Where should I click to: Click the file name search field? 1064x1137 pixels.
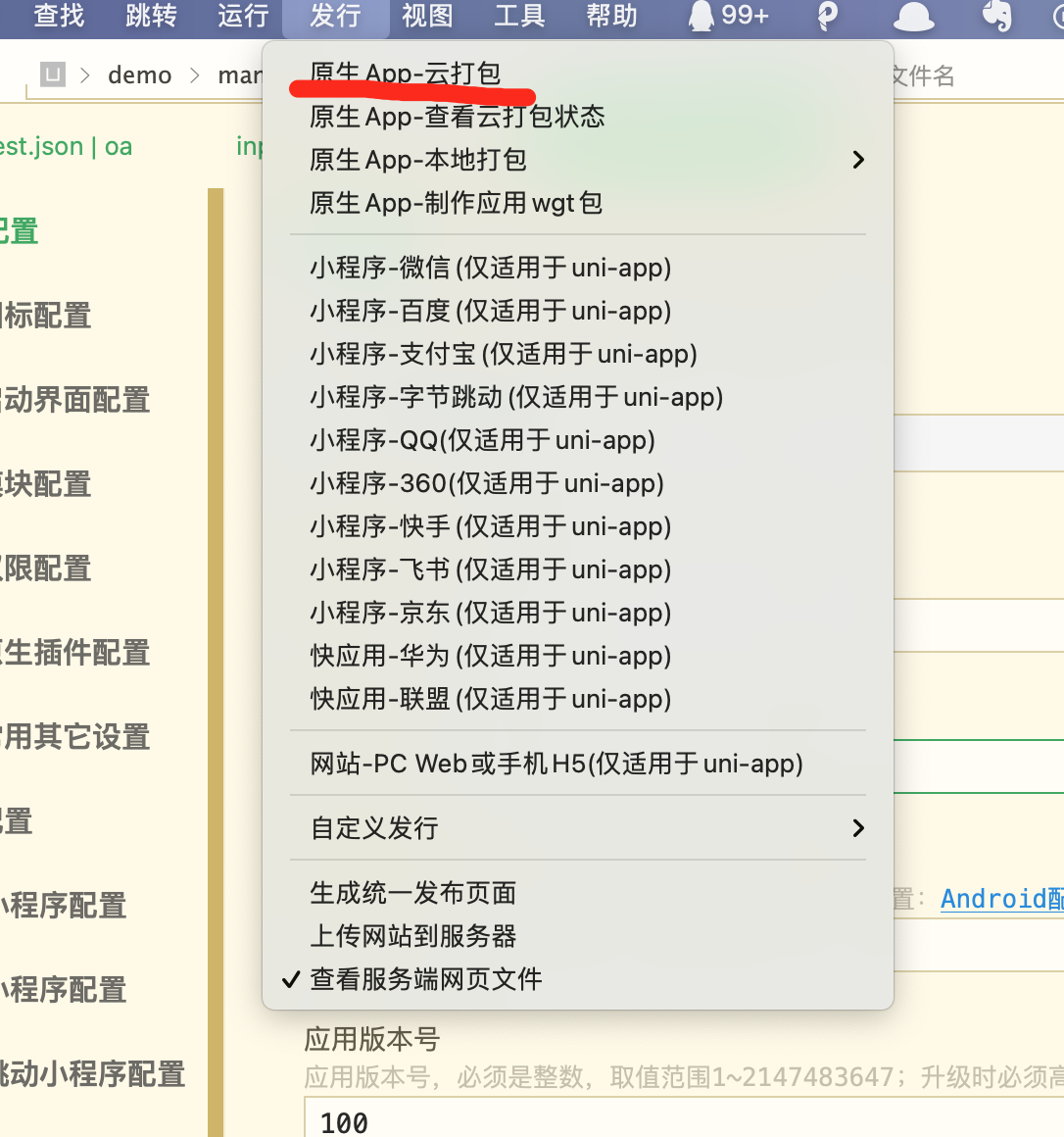coord(979,75)
